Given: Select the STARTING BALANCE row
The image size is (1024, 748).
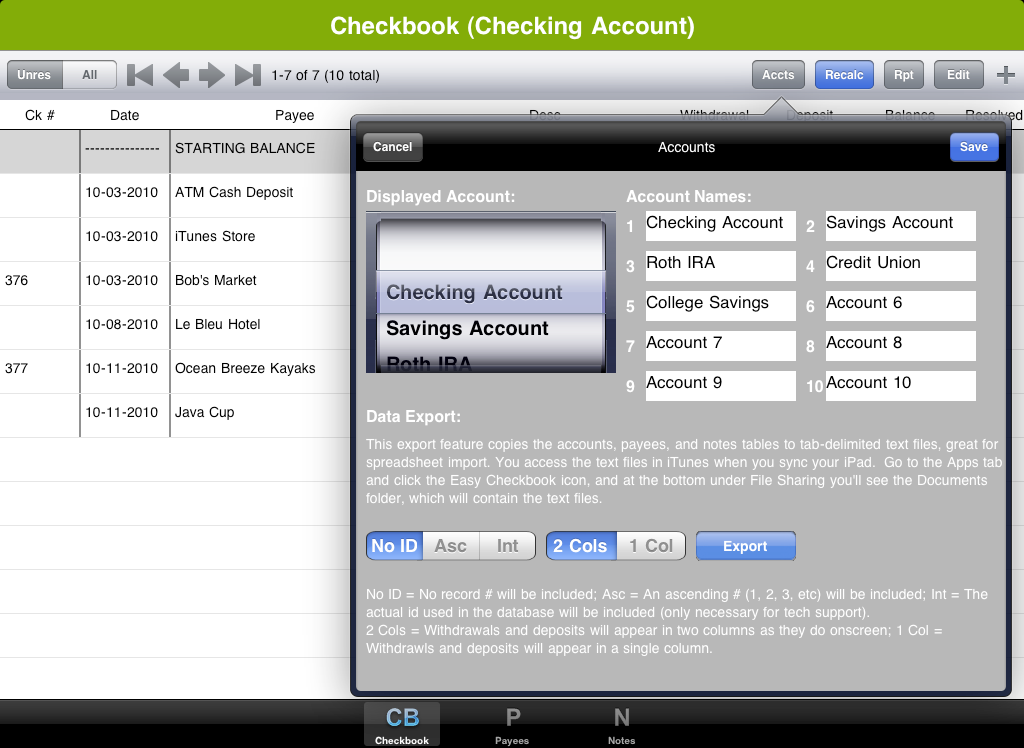Looking at the screenshot, I should point(175,151).
